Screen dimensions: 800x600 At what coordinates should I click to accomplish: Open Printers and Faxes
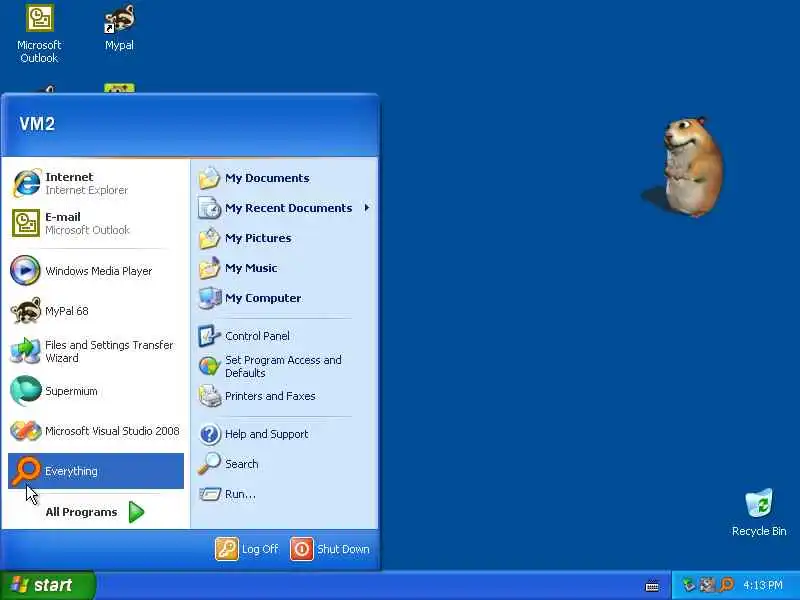(284, 396)
